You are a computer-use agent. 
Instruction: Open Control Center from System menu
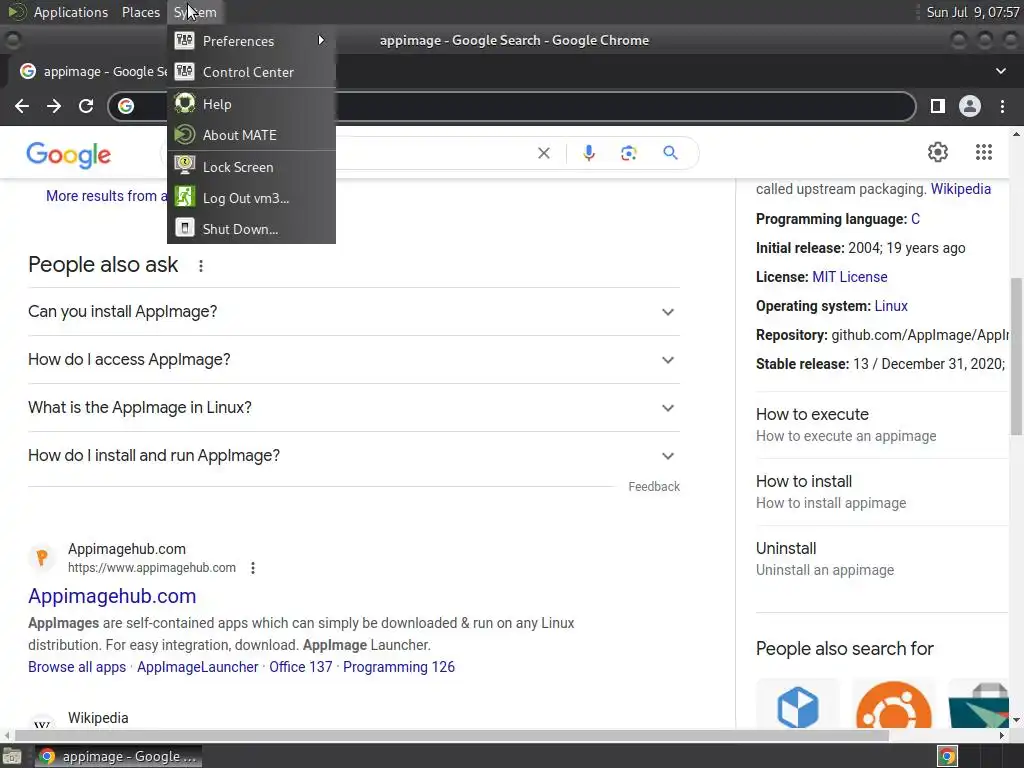251,72
